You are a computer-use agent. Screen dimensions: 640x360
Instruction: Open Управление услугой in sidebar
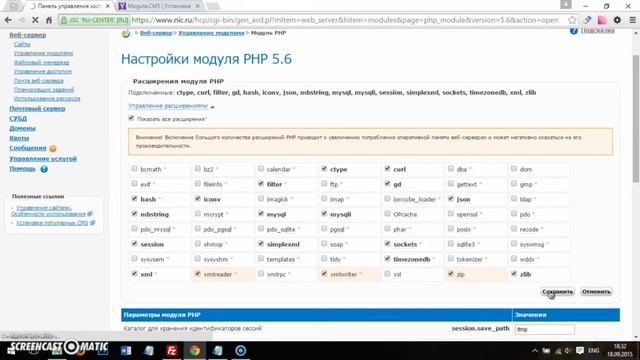(43, 159)
